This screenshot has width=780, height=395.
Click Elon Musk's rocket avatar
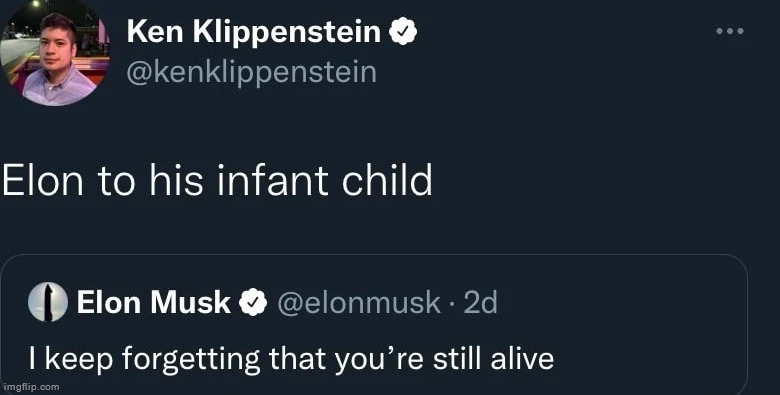point(48,302)
